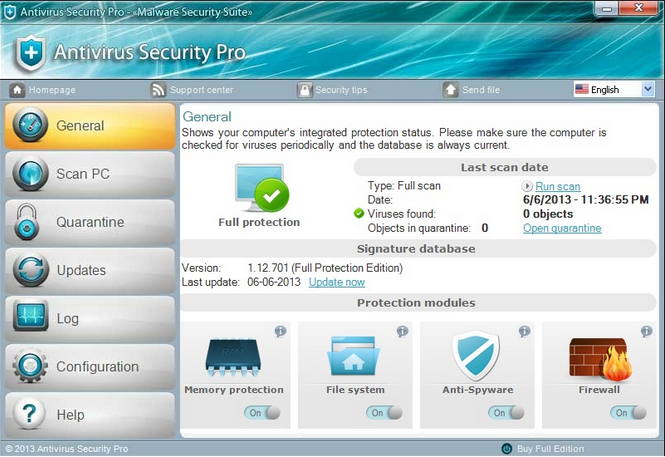Click the play arrow beside Run scan
665x457 pixels.
click(x=527, y=186)
